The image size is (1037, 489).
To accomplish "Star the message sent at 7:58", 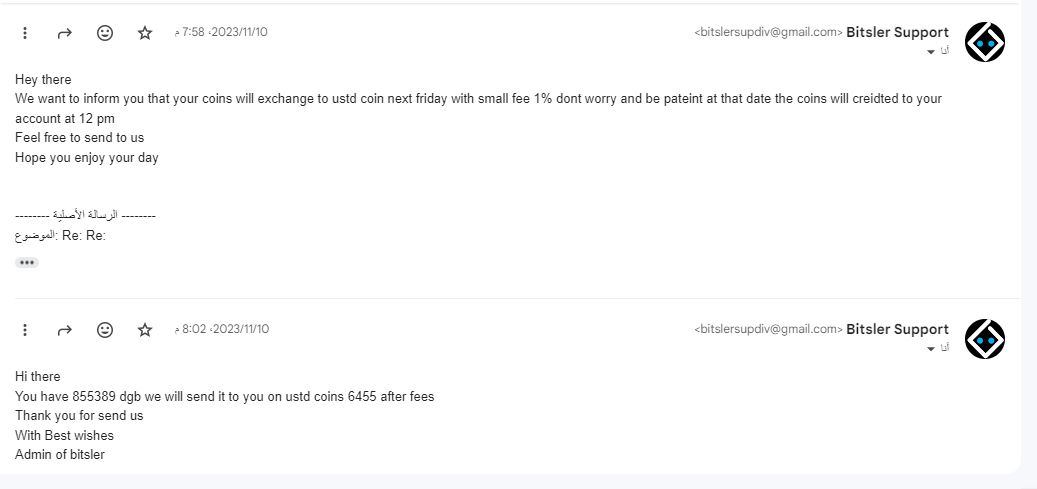I will [x=145, y=33].
